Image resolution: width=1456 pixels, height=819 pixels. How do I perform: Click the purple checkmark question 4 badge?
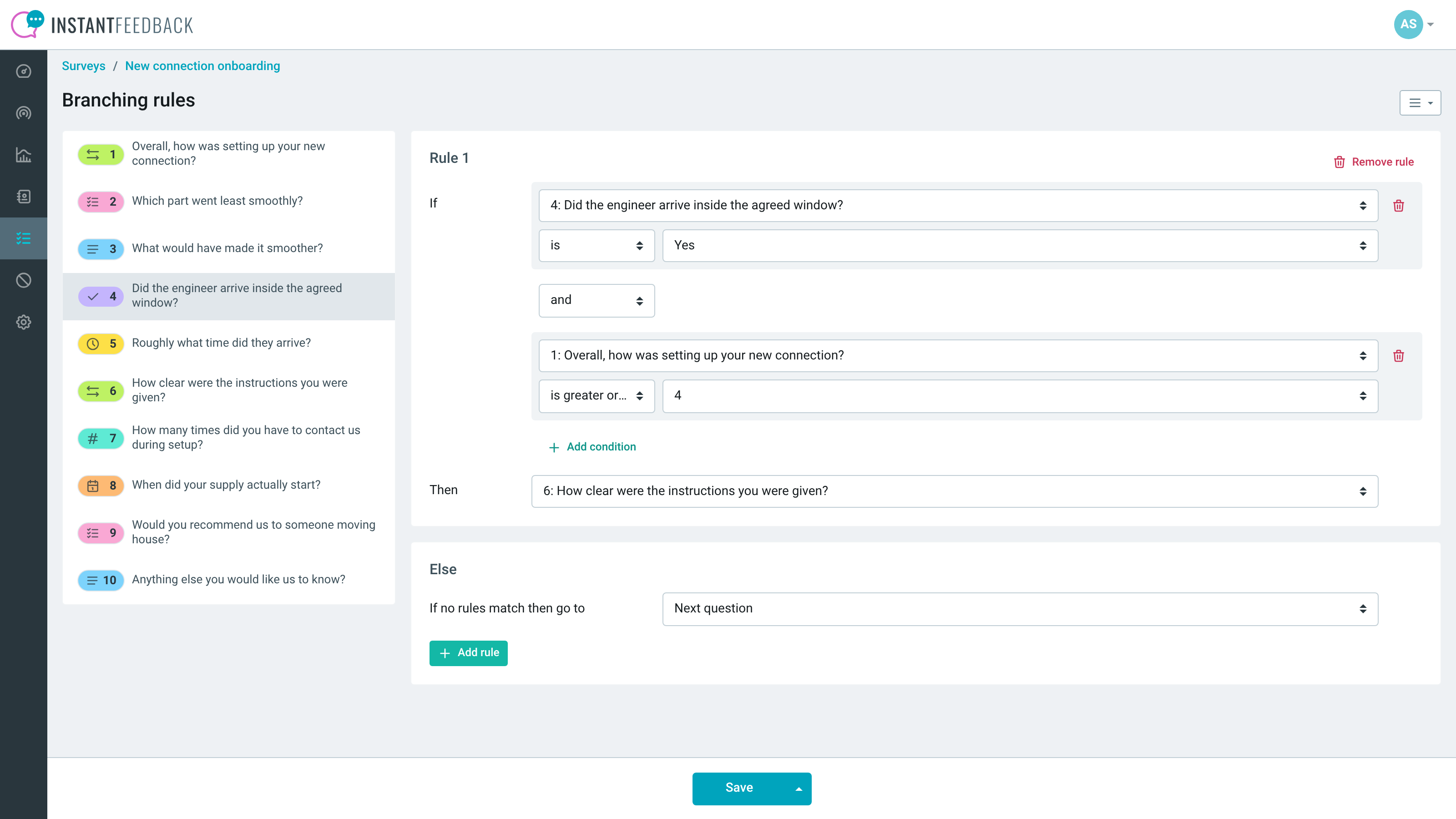tap(101, 297)
